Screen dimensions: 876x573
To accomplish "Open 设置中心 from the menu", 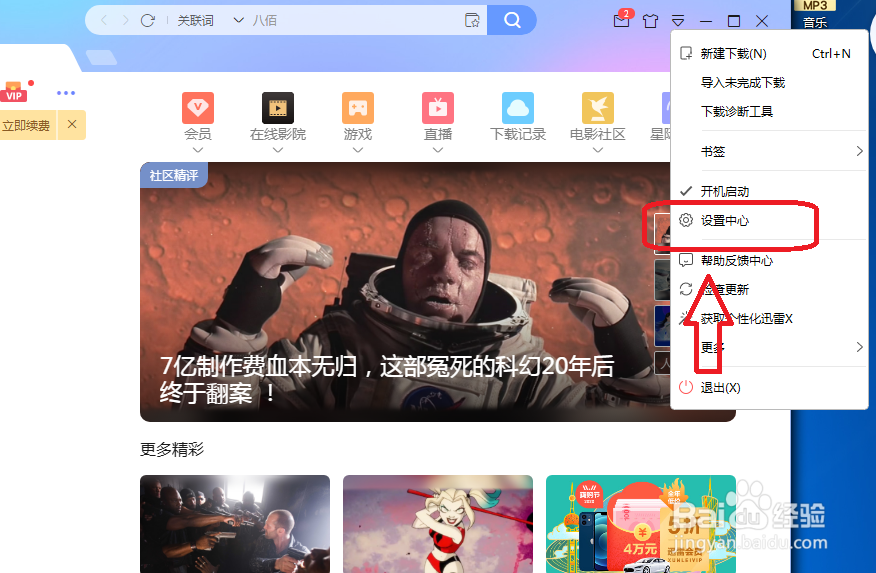I will 769,221.
